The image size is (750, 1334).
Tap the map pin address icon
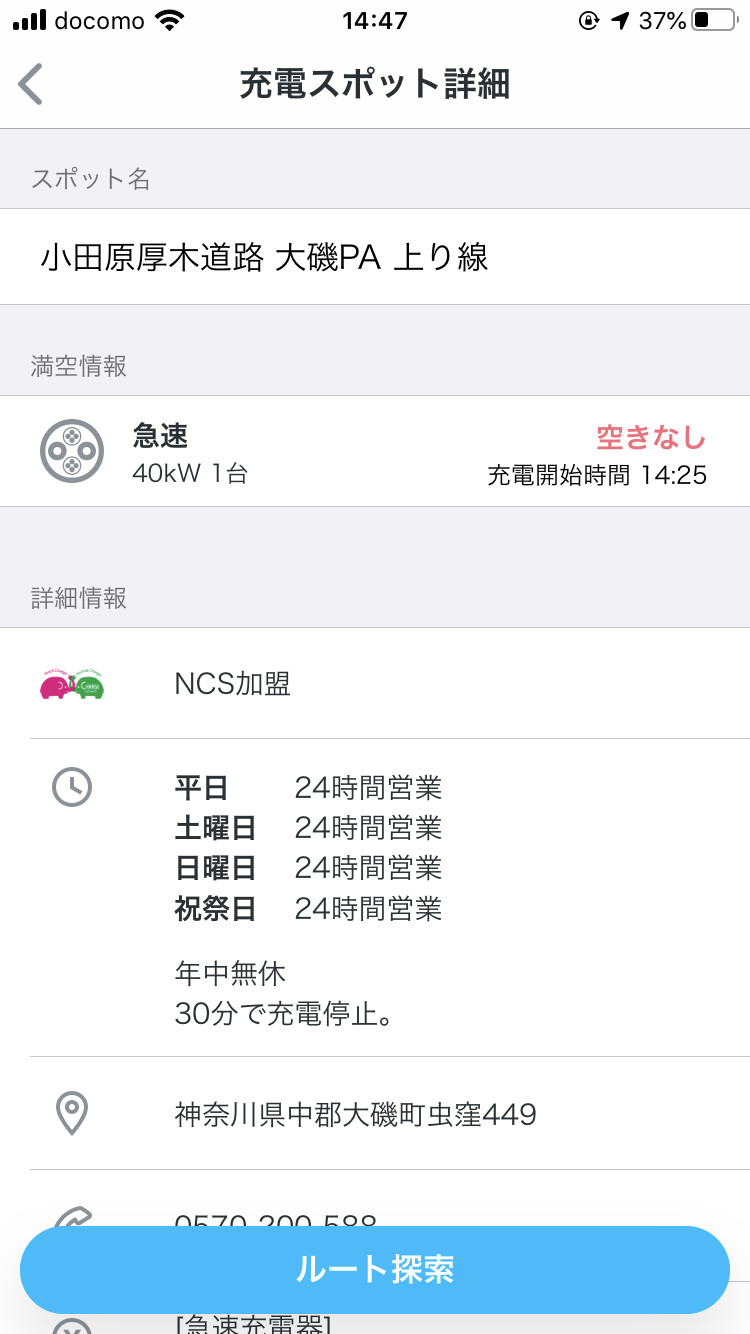(x=72, y=1113)
